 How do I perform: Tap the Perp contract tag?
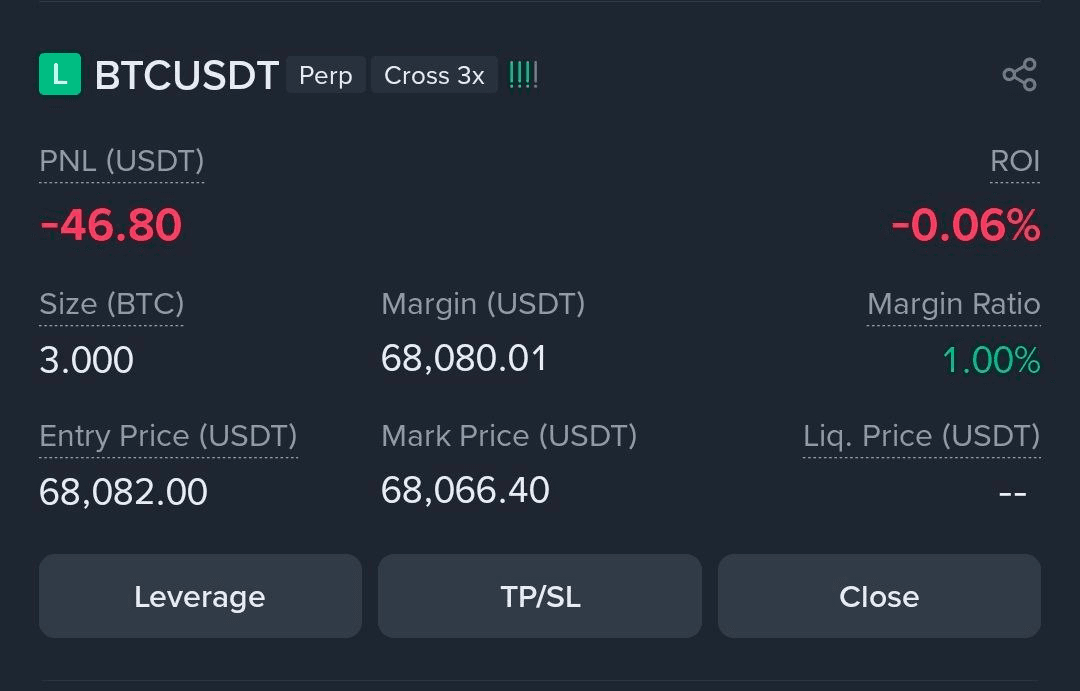pos(326,76)
